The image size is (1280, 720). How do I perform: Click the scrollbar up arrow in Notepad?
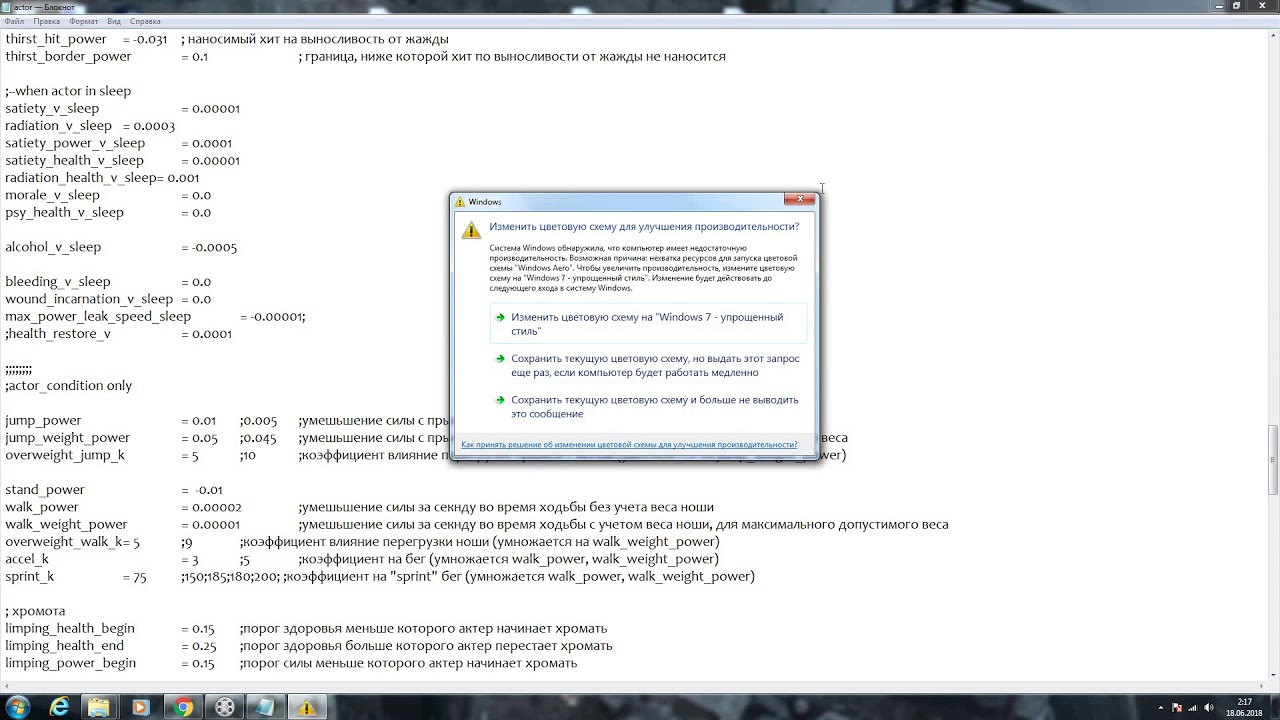click(x=1274, y=35)
